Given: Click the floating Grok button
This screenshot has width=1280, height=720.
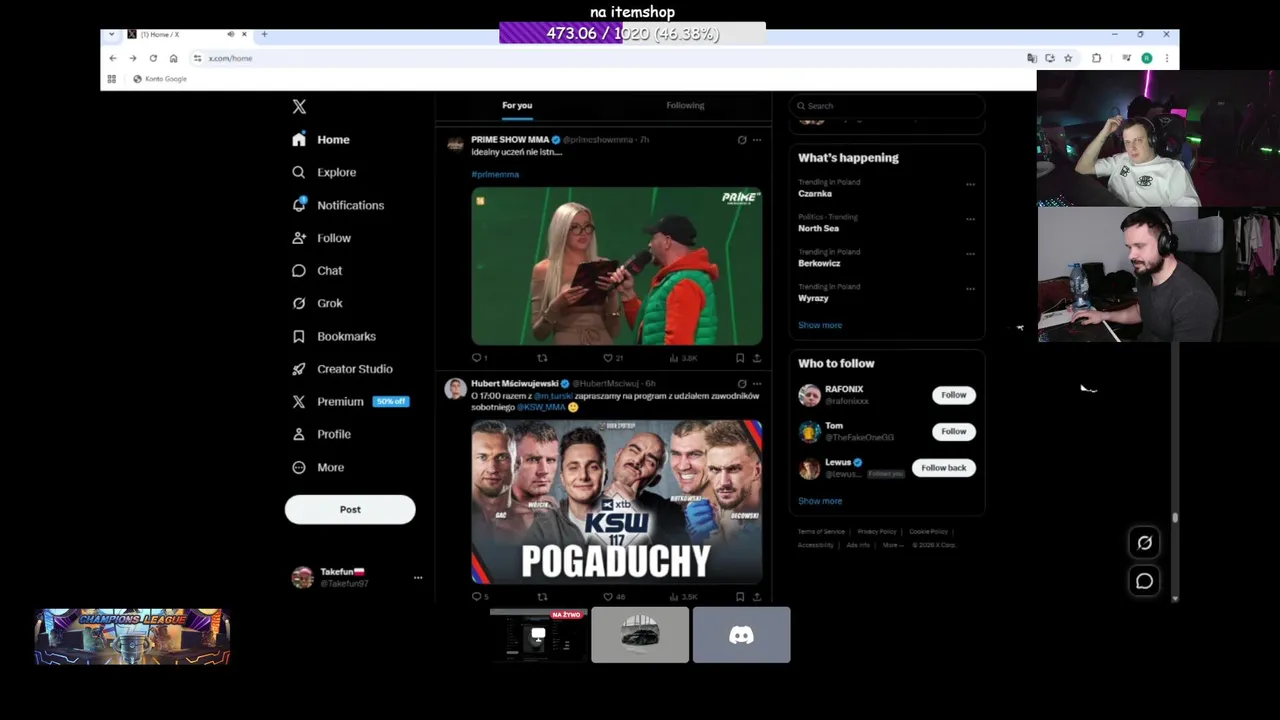Looking at the screenshot, I should click(1145, 543).
